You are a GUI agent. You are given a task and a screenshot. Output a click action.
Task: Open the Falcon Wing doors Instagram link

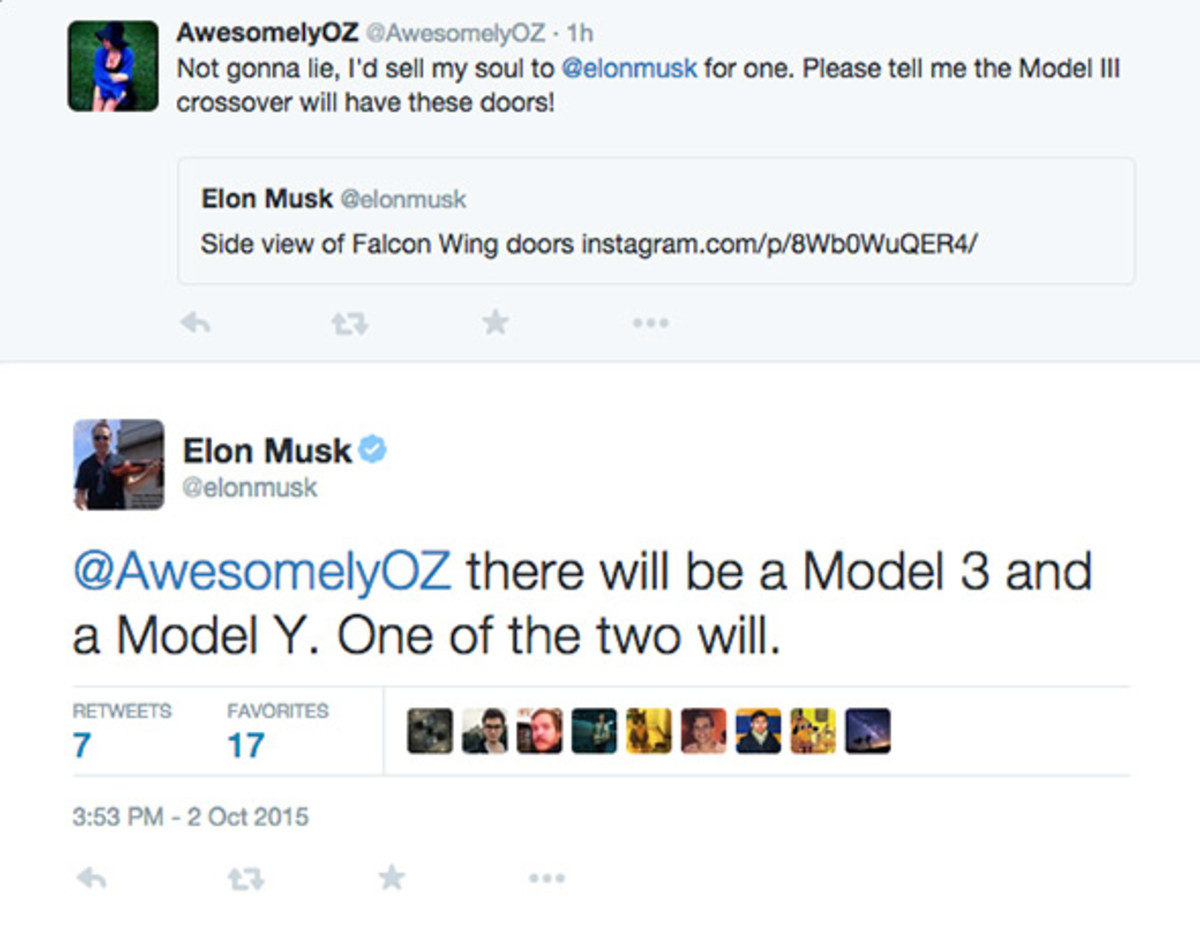tap(778, 244)
